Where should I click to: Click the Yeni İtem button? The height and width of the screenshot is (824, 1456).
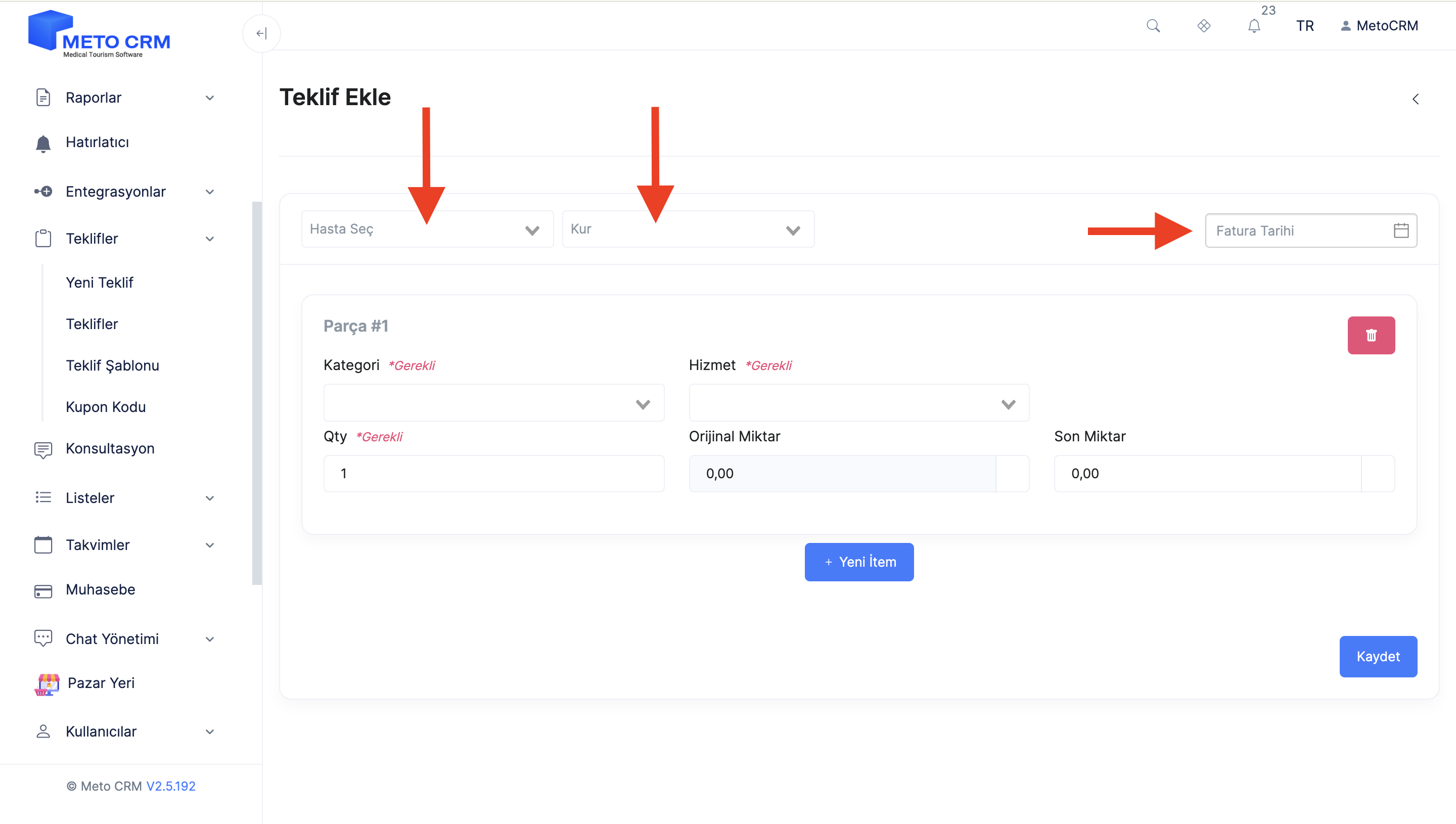point(859,562)
